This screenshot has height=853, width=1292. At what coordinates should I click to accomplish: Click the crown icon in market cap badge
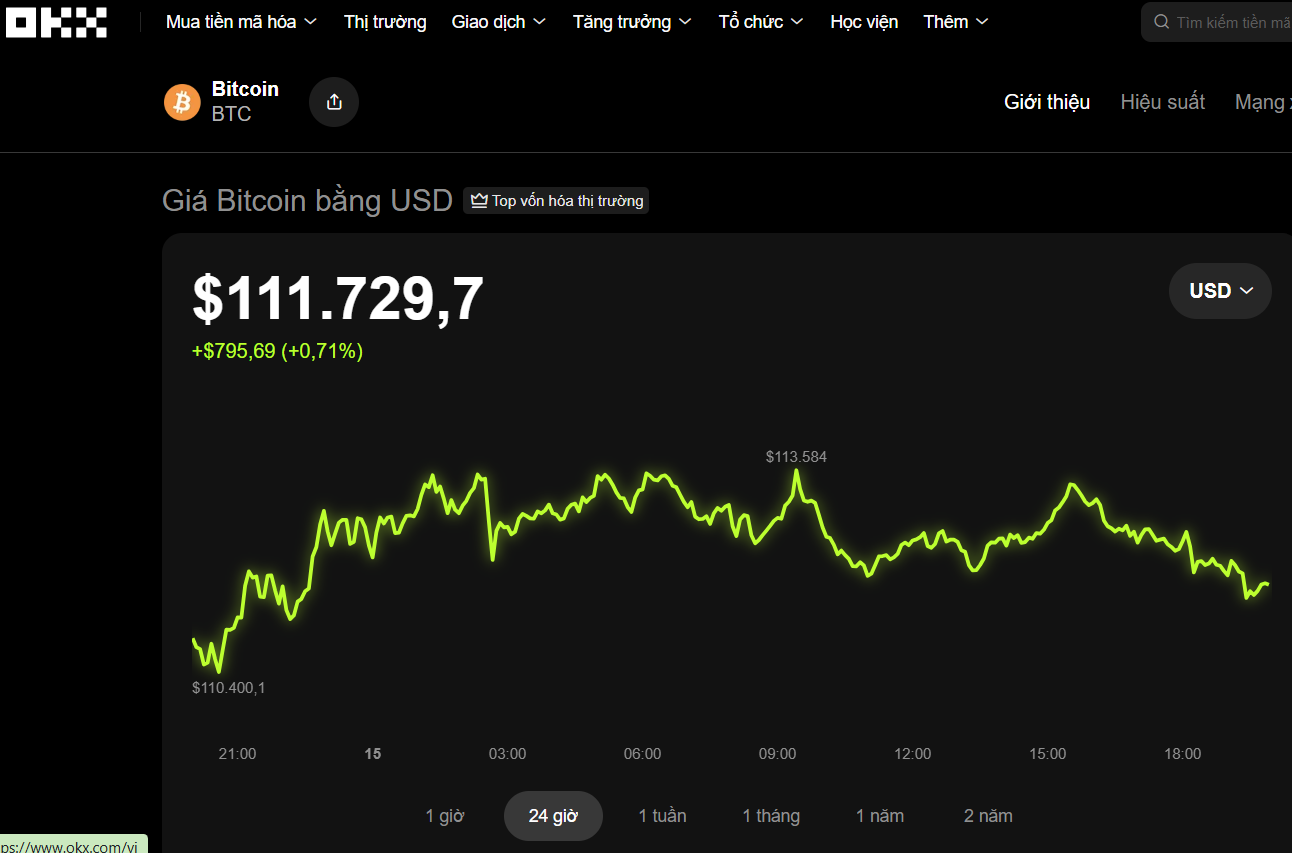click(479, 201)
